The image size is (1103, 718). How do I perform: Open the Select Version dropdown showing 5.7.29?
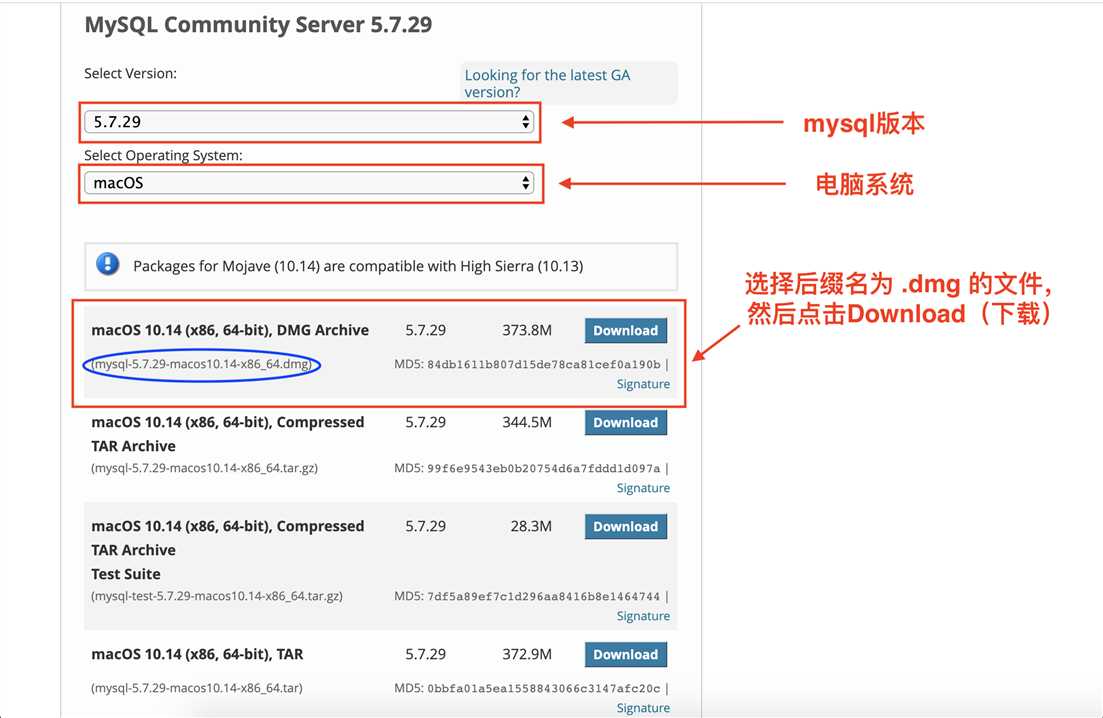pyautogui.click(x=310, y=122)
